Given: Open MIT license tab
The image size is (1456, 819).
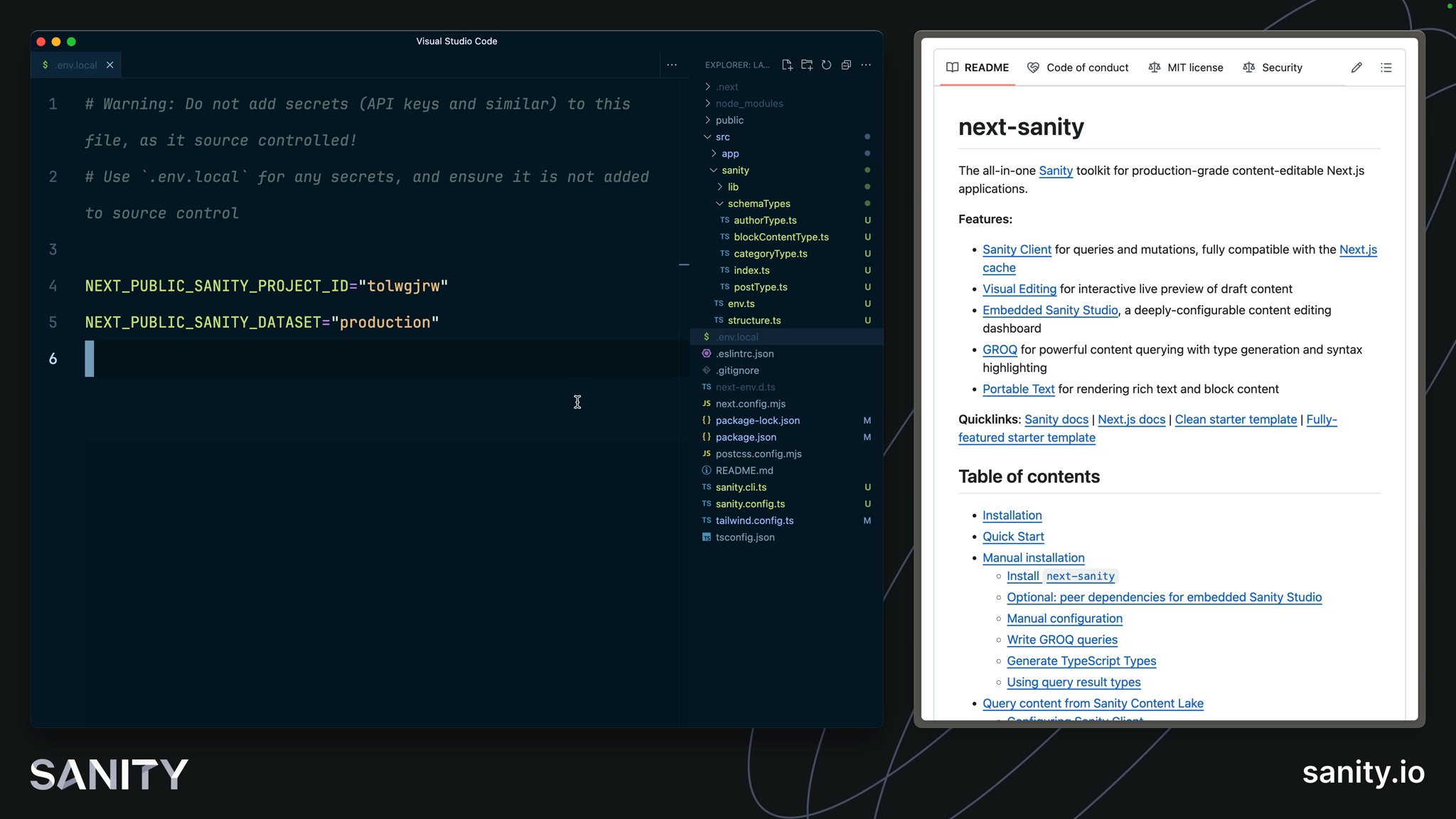Looking at the screenshot, I should point(1186,68).
